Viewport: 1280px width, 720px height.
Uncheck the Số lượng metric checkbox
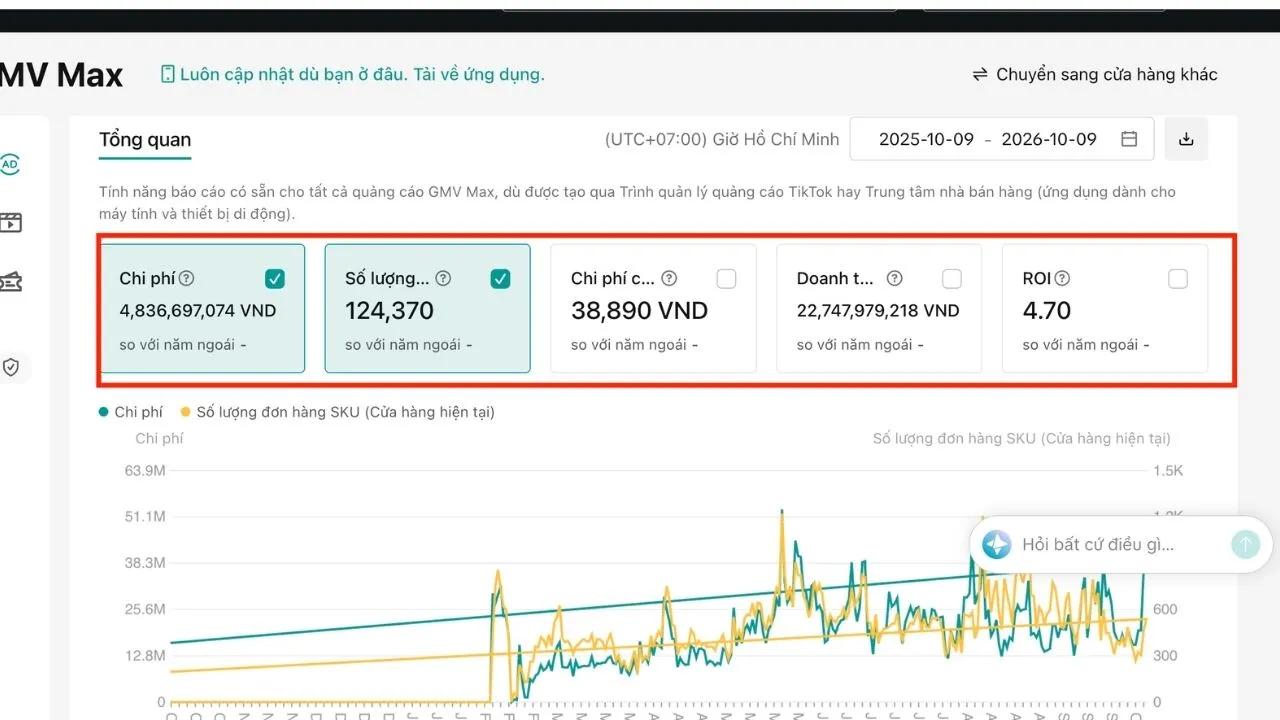[x=501, y=279]
